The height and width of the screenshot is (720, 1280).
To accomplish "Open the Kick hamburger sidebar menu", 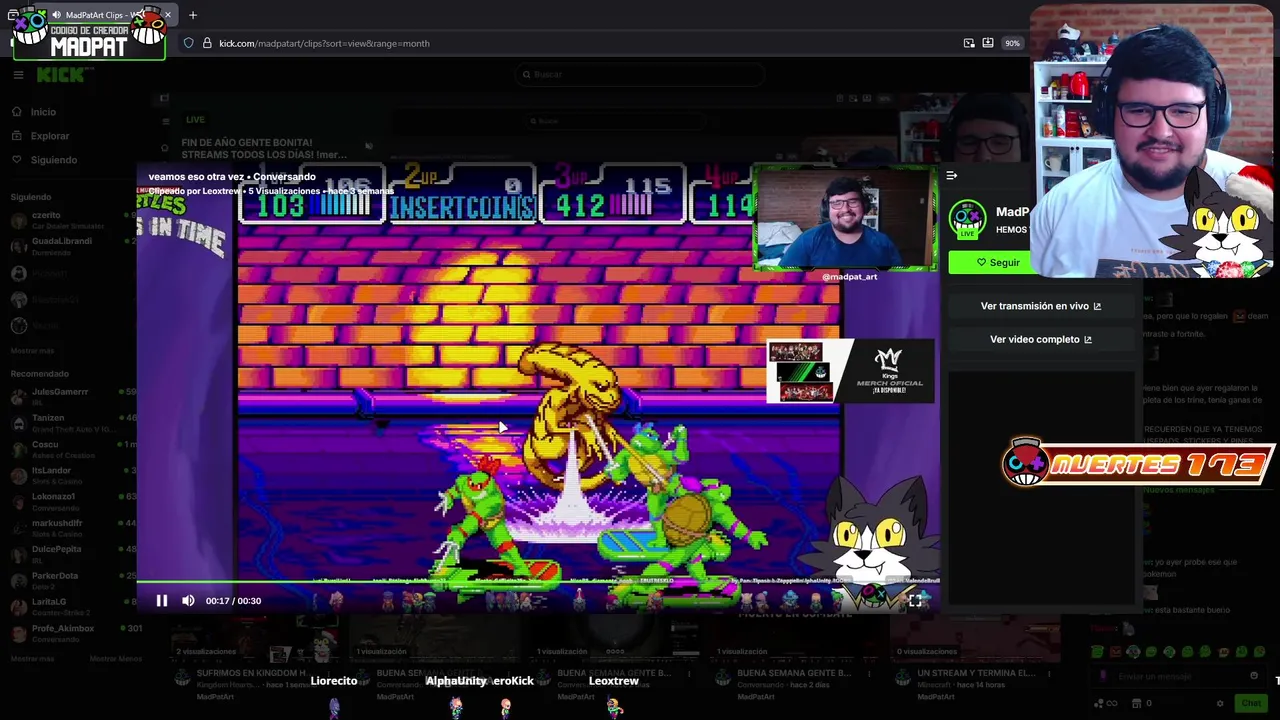I will pyautogui.click(x=18, y=75).
